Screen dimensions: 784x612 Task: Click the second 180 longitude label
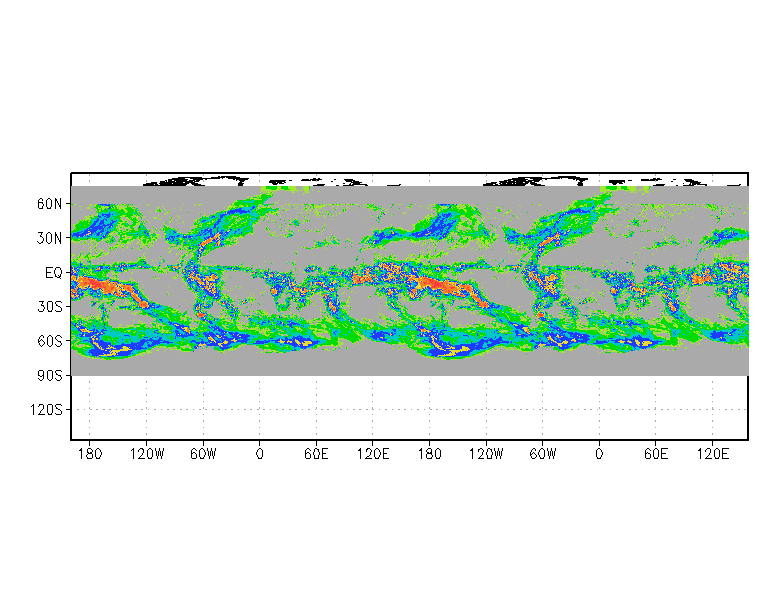point(430,454)
